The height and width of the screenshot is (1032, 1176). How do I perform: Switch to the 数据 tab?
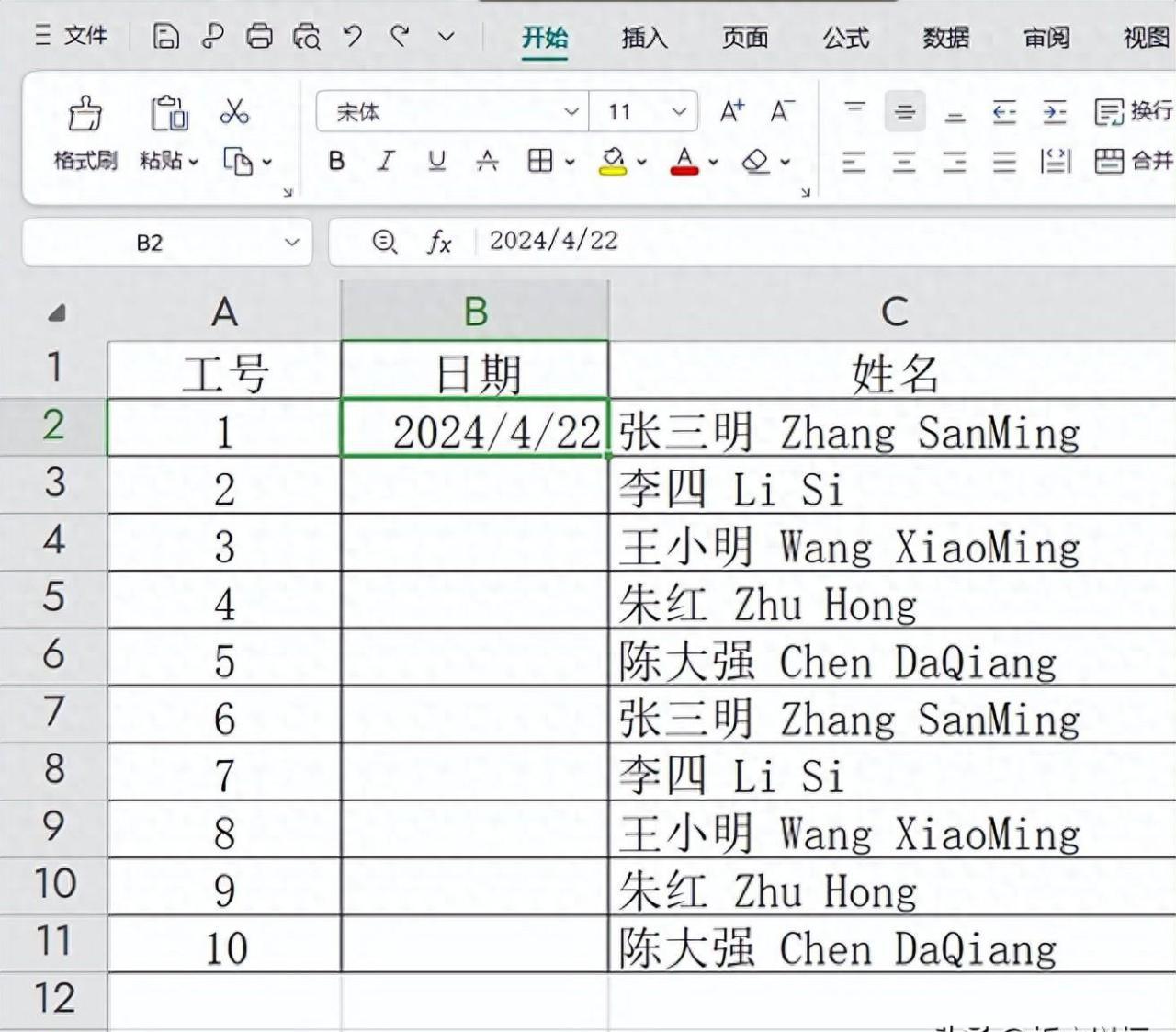(x=945, y=37)
